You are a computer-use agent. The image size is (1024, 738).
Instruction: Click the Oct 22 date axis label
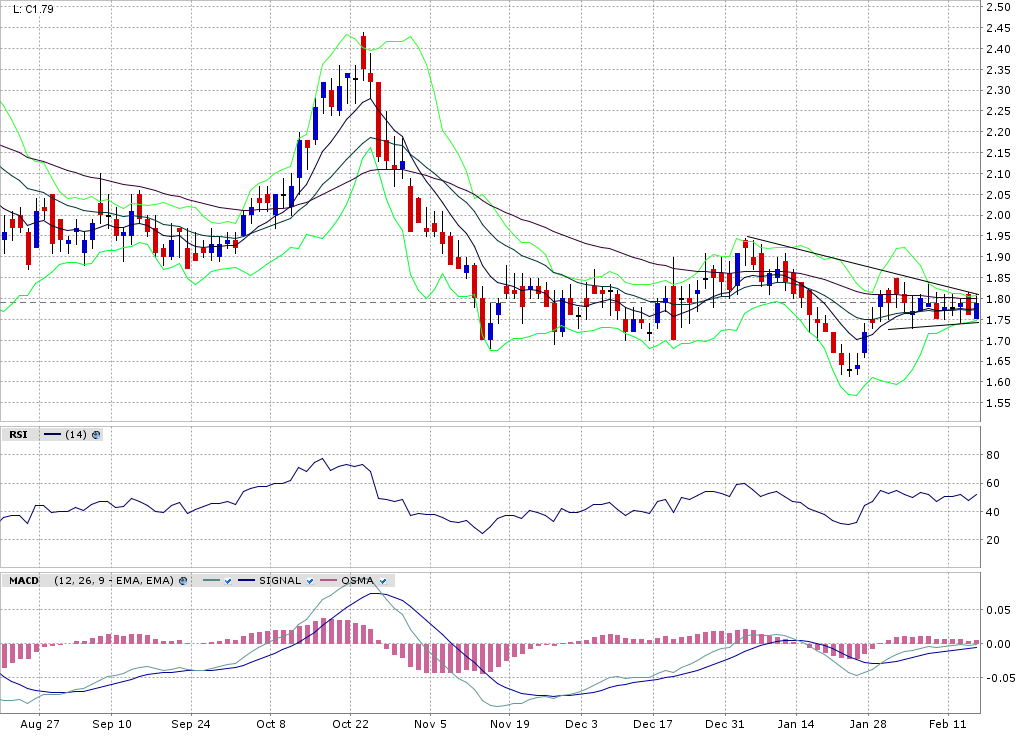[x=350, y=723]
